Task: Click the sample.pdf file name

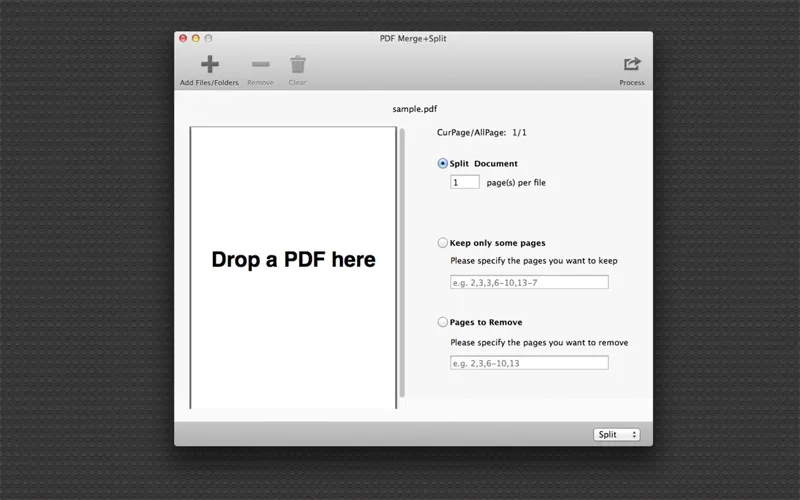Action: coord(415,109)
